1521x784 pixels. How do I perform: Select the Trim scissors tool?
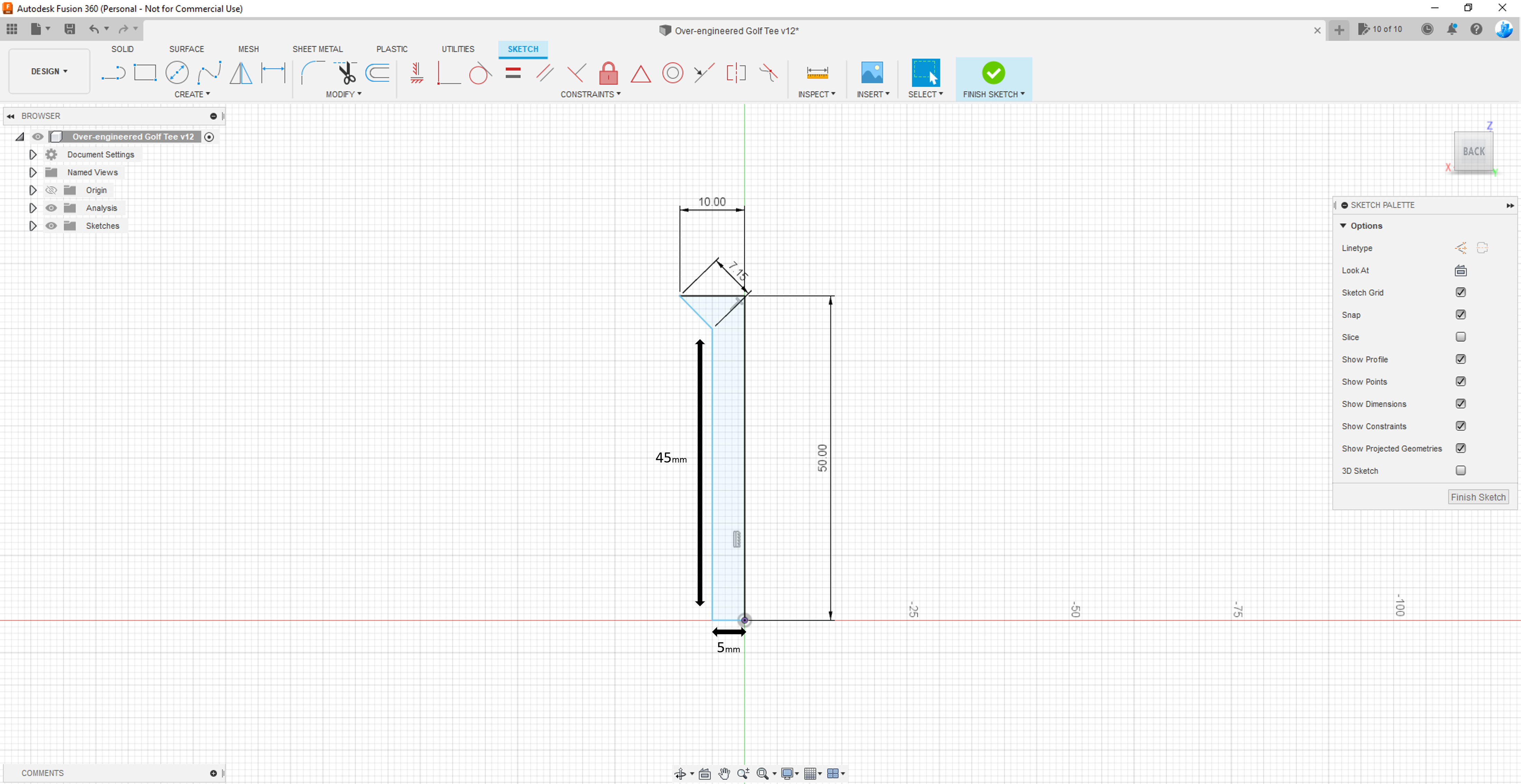point(346,73)
